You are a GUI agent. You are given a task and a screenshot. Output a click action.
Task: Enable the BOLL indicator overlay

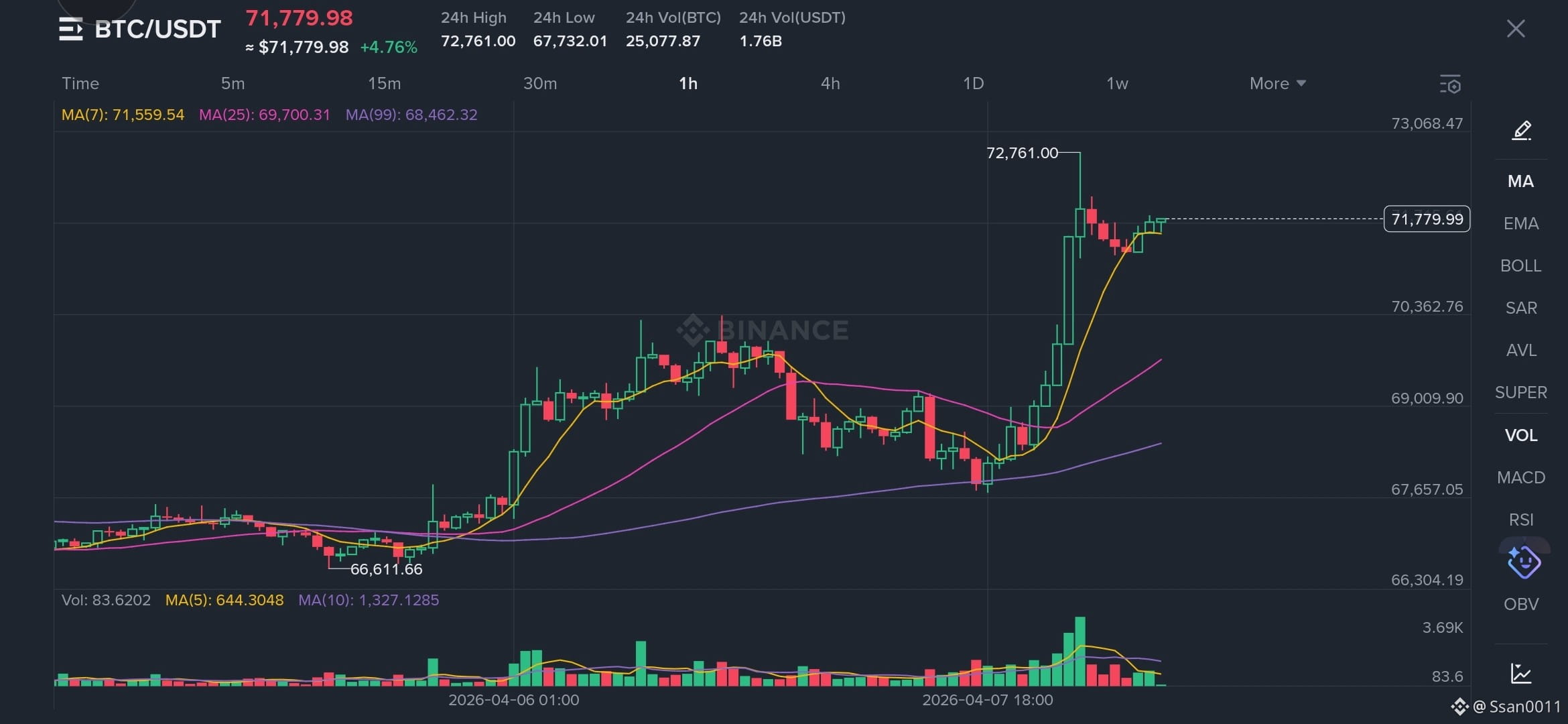tap(1520, 265)
